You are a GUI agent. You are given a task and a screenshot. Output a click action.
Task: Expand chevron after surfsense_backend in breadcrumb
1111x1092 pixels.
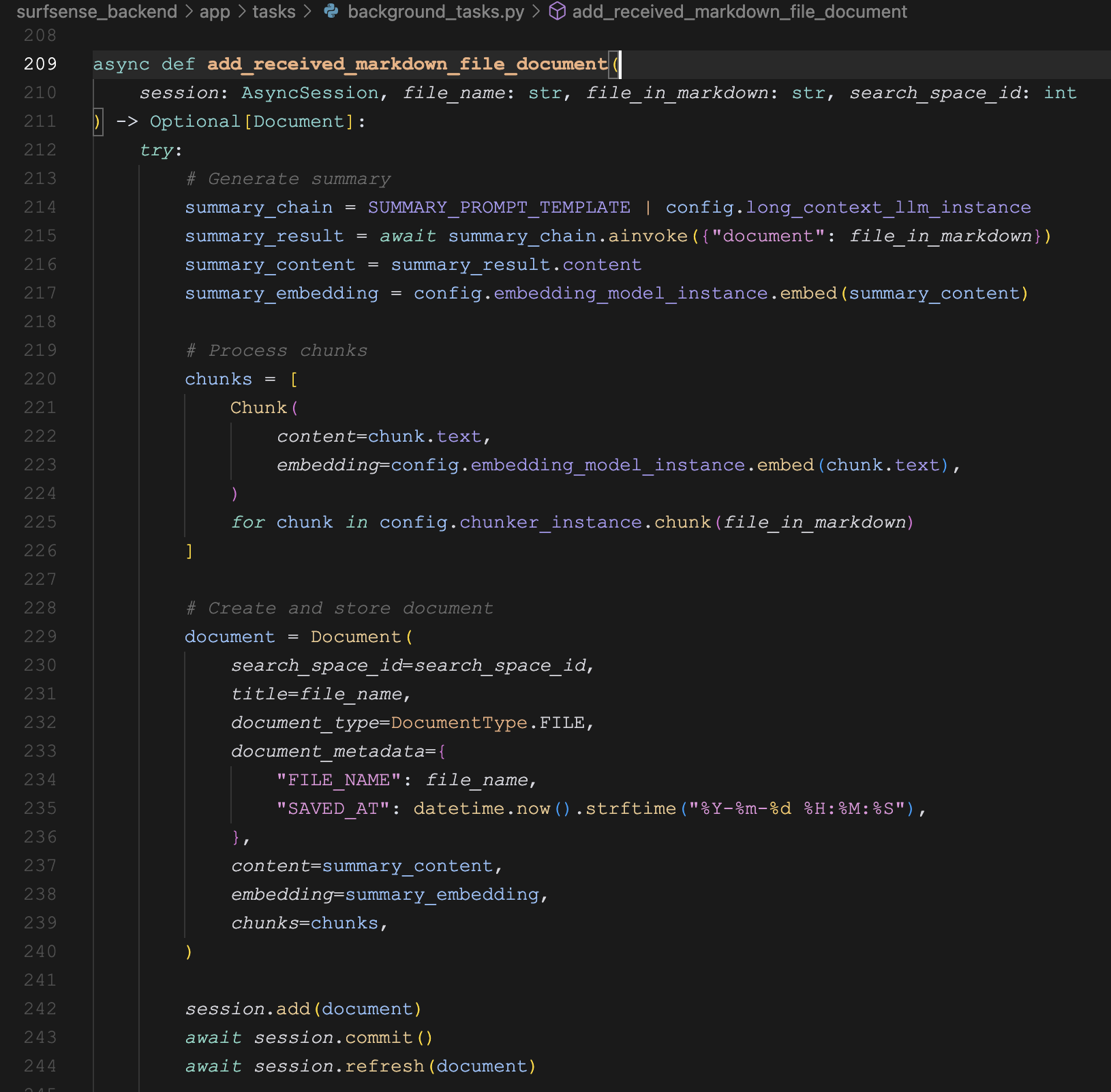click(189, 12)
